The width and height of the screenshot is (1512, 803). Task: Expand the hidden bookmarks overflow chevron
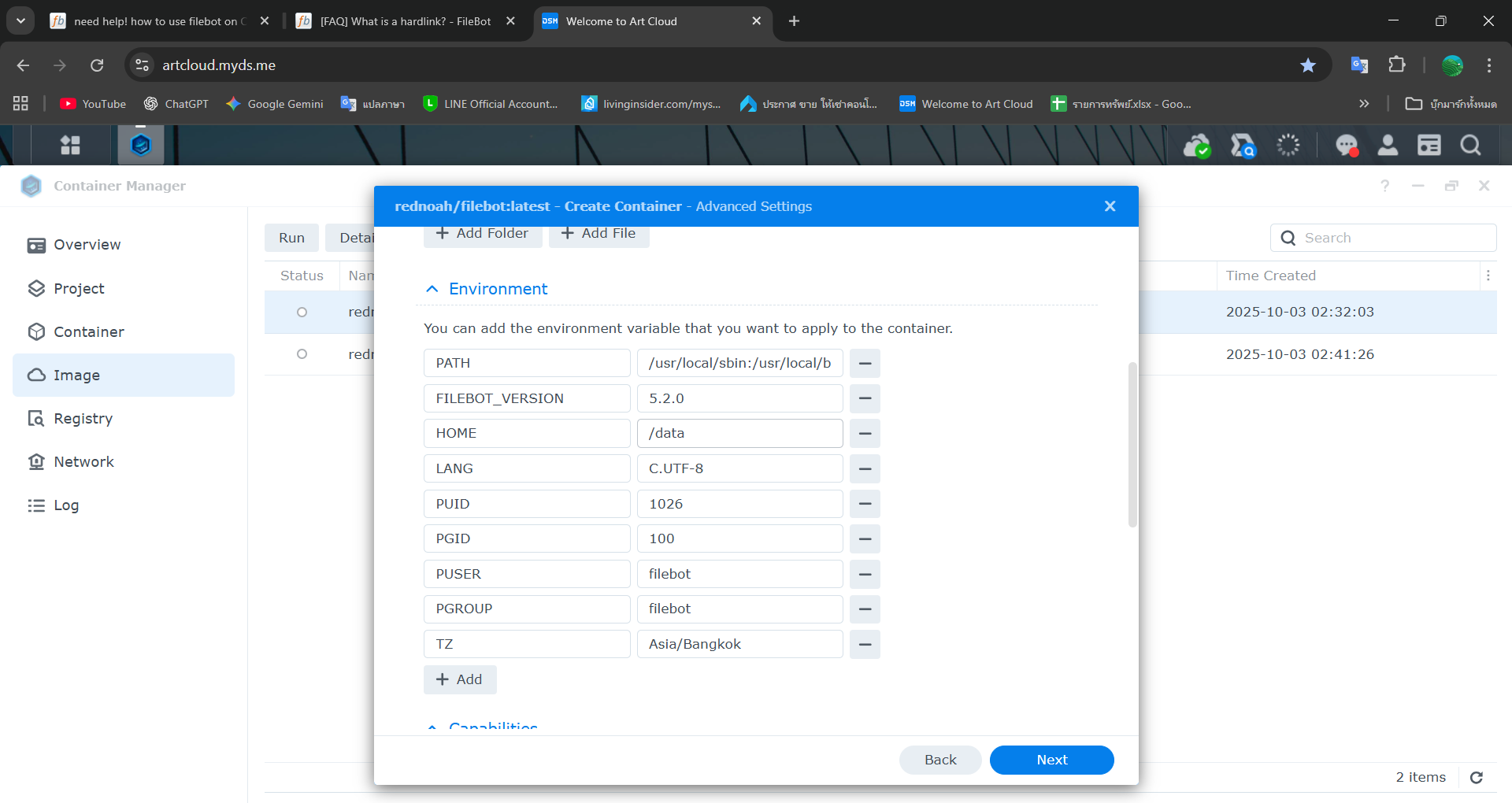pos(1364,104)
